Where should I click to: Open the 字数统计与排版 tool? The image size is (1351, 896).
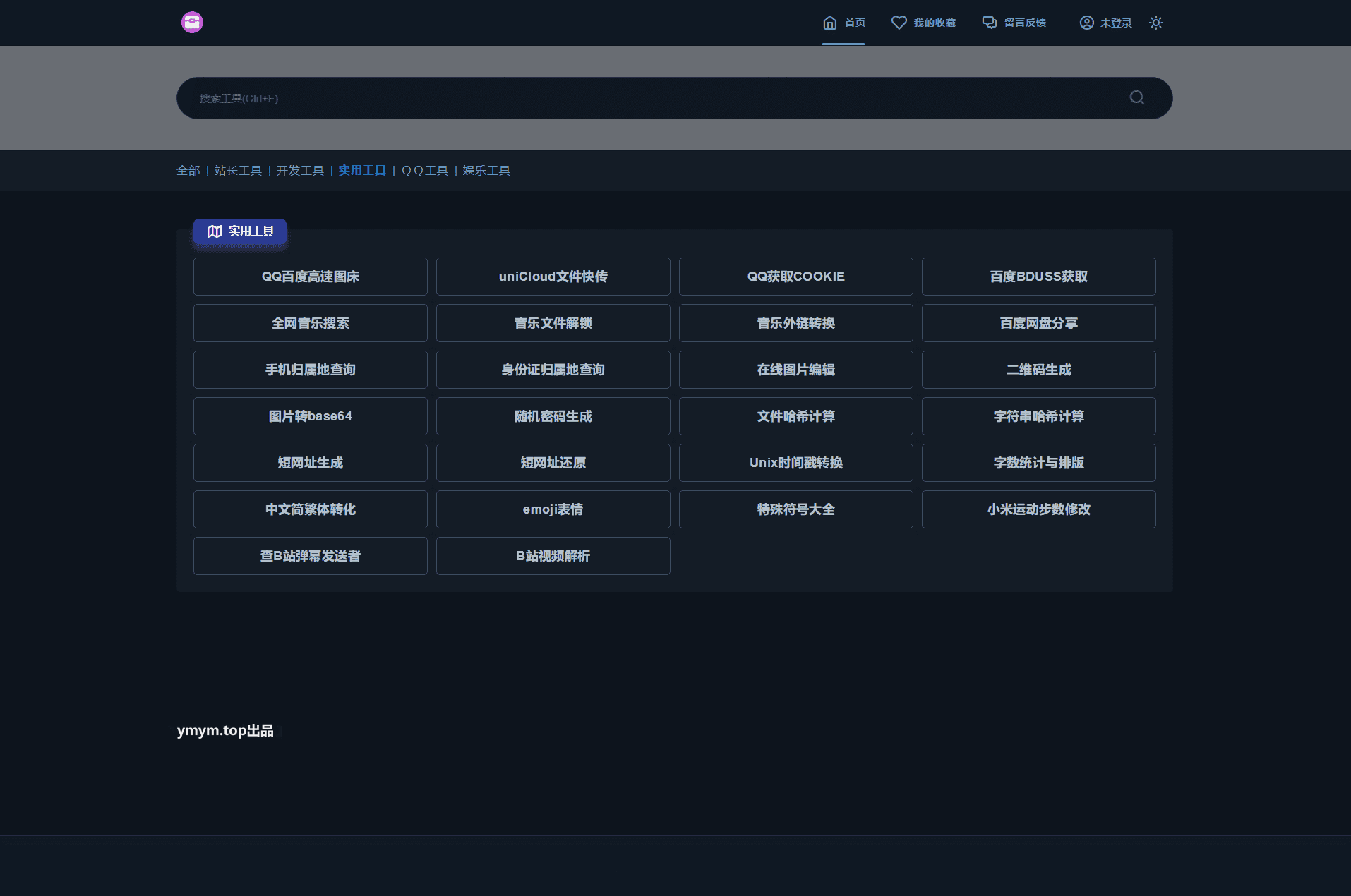click(1039, 463)
